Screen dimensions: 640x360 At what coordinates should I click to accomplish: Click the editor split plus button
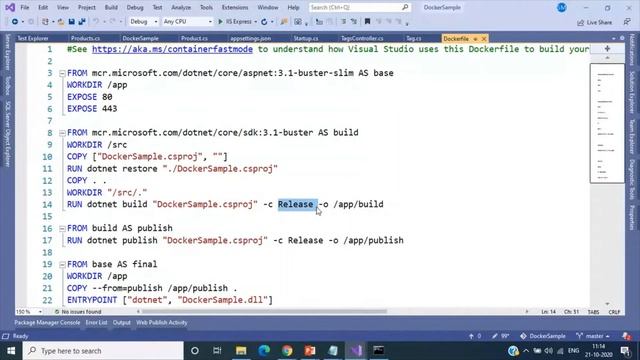point(607,49)
